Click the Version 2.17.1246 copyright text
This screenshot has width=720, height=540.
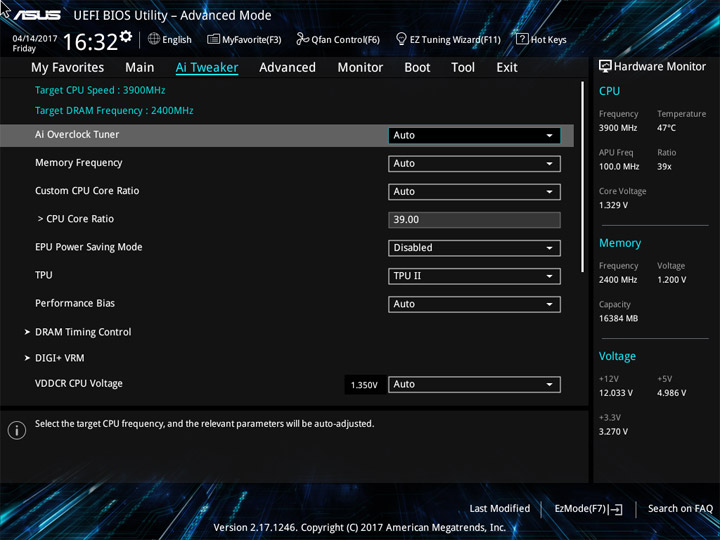(360, 528)
